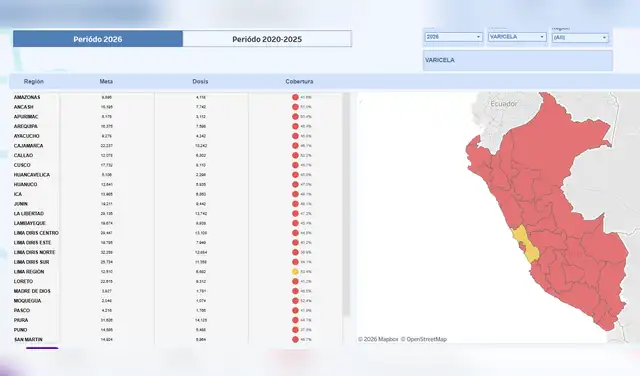The image size is (640, 376).
Task: Open the year dropdown showing 2026
Action: click(453, 37)
